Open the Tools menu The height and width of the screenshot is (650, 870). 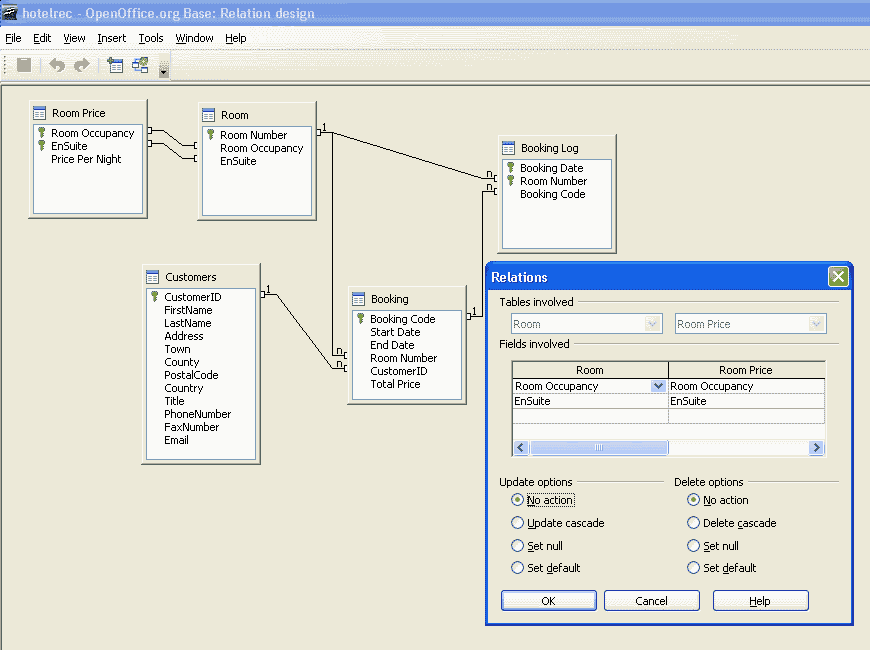click(x=151, y=38)
